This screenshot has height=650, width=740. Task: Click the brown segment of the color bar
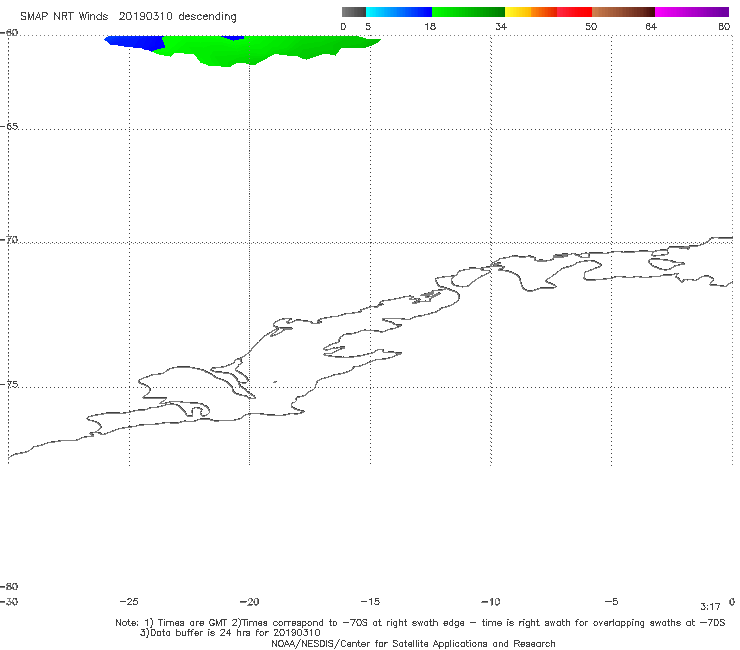coord(623,12)
